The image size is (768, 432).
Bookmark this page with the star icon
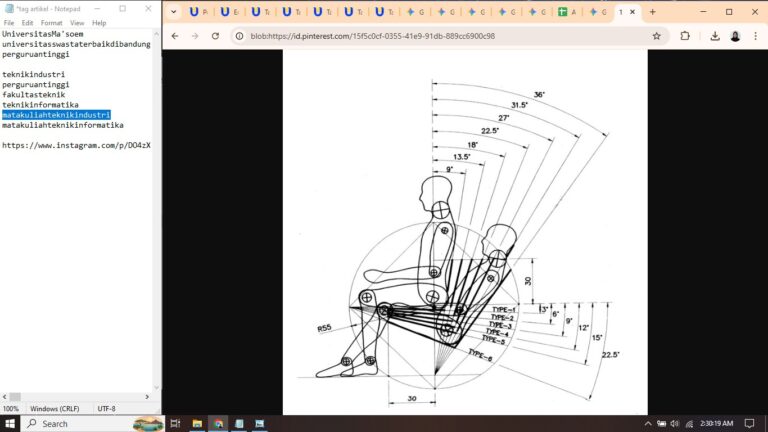click(x=656, y=36)
